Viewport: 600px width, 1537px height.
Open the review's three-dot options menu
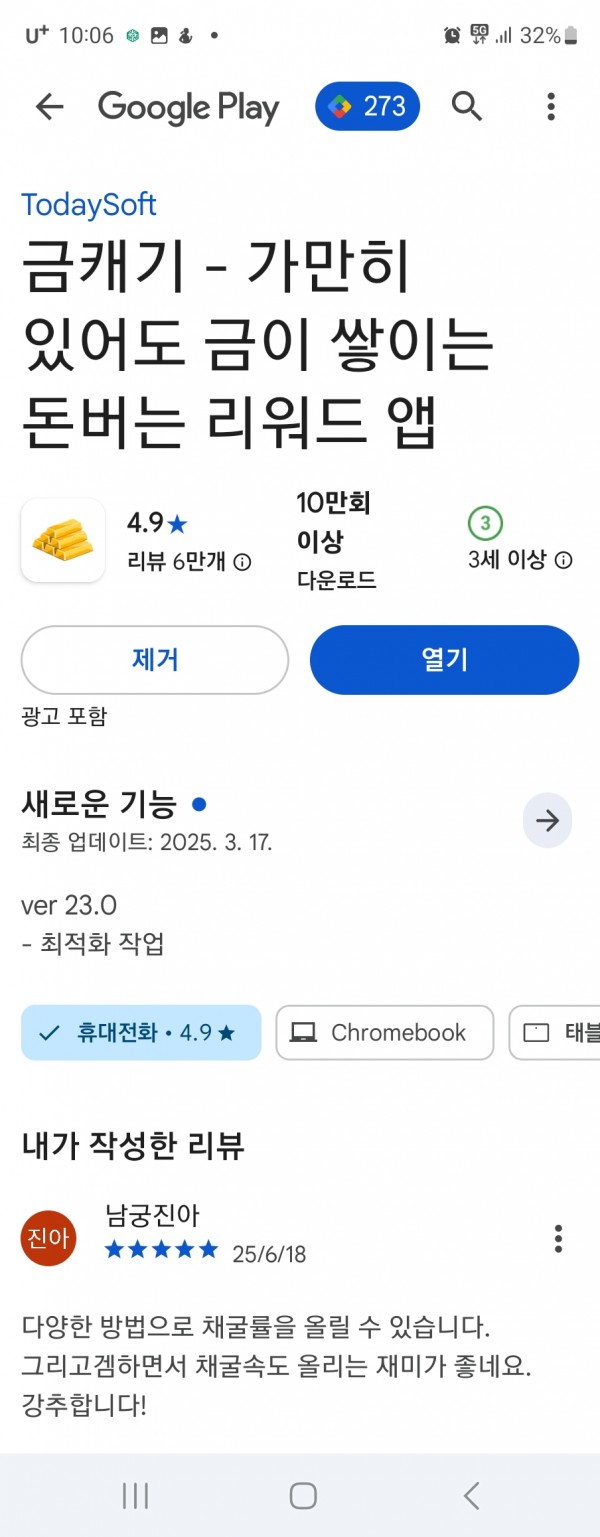click(558, 1238)
